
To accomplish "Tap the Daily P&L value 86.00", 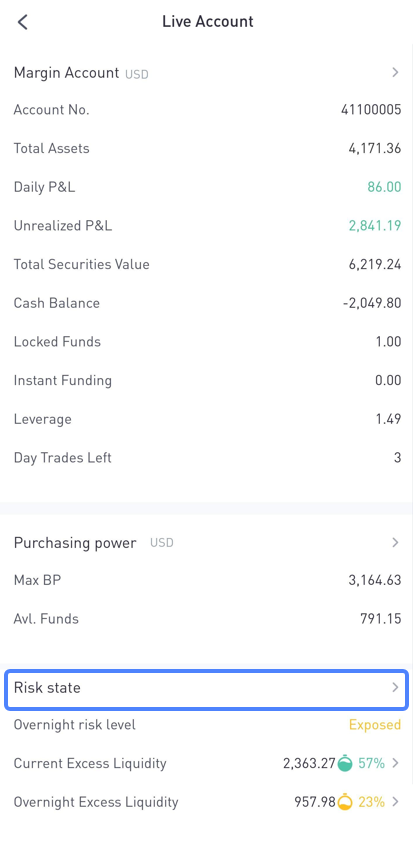I will coord(384,187).
